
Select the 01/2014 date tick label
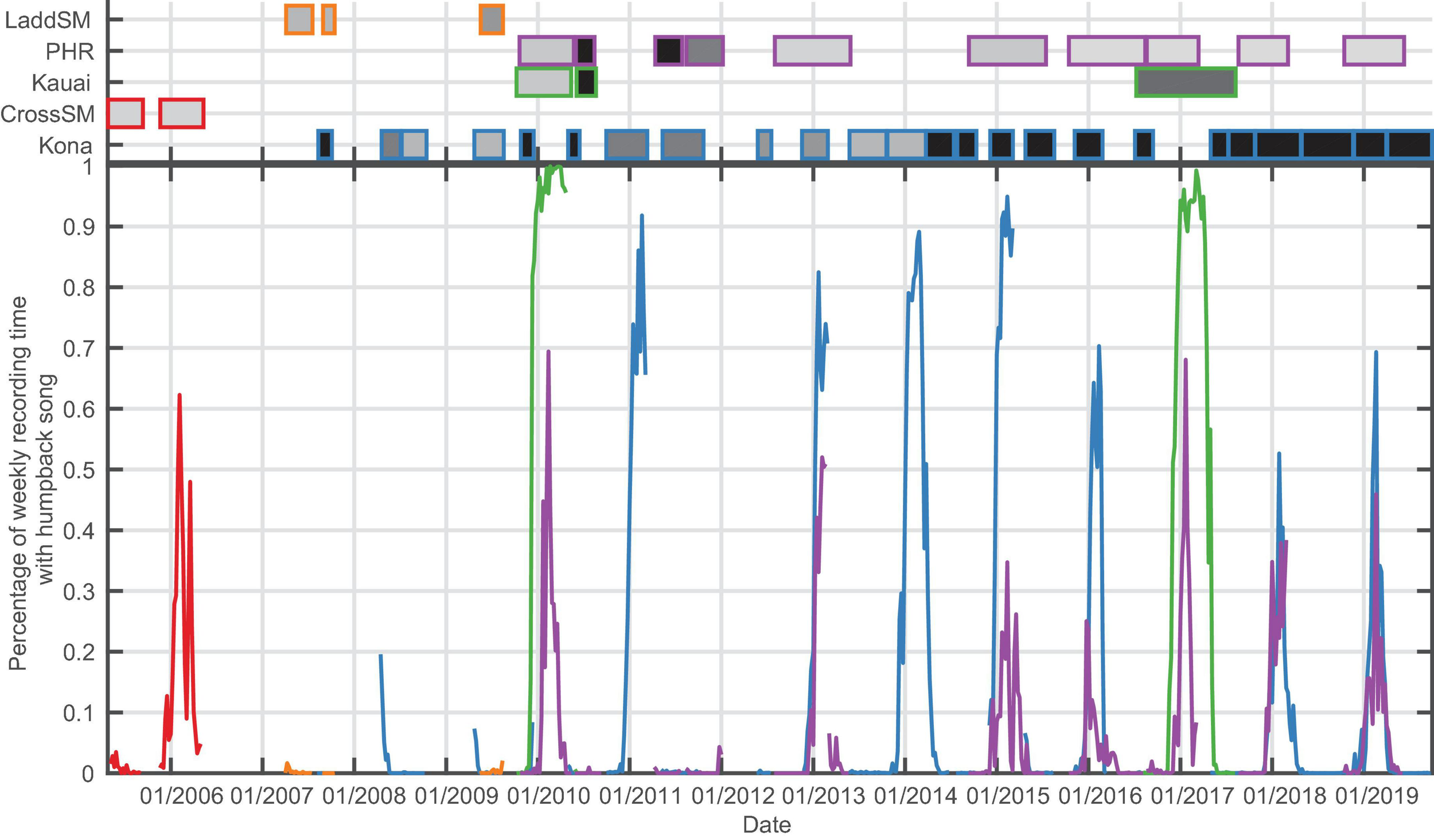click(915, 796)
